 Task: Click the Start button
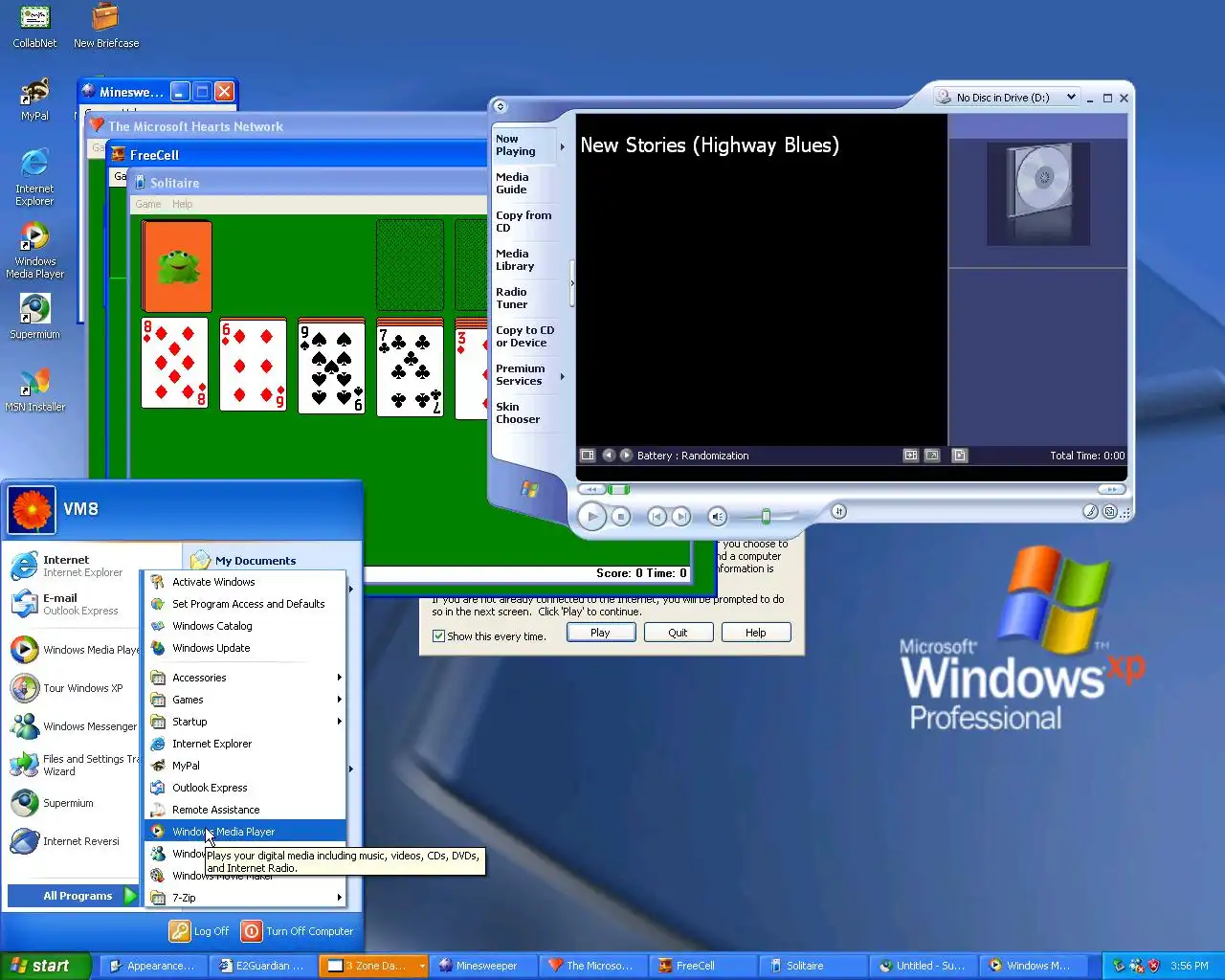[x=45, y=966]
